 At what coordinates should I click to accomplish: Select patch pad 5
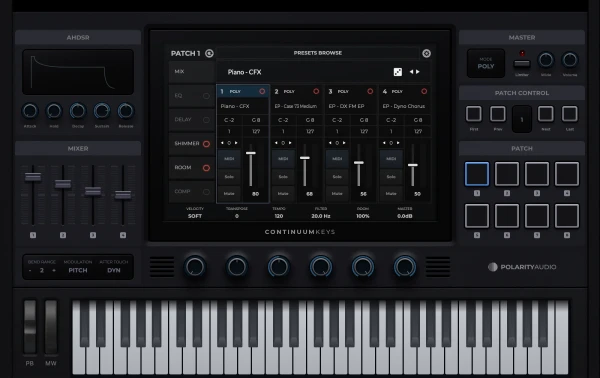click(477, 216)
